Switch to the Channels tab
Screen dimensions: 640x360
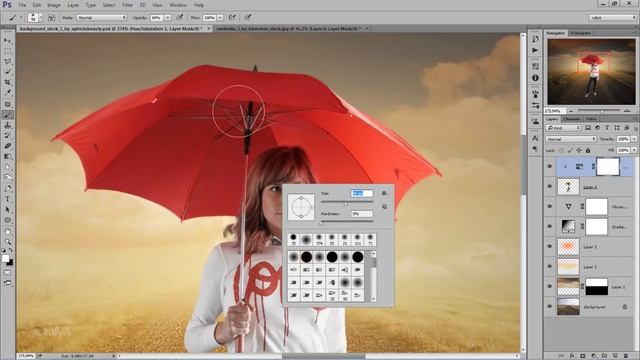click(x=572, y=119)
